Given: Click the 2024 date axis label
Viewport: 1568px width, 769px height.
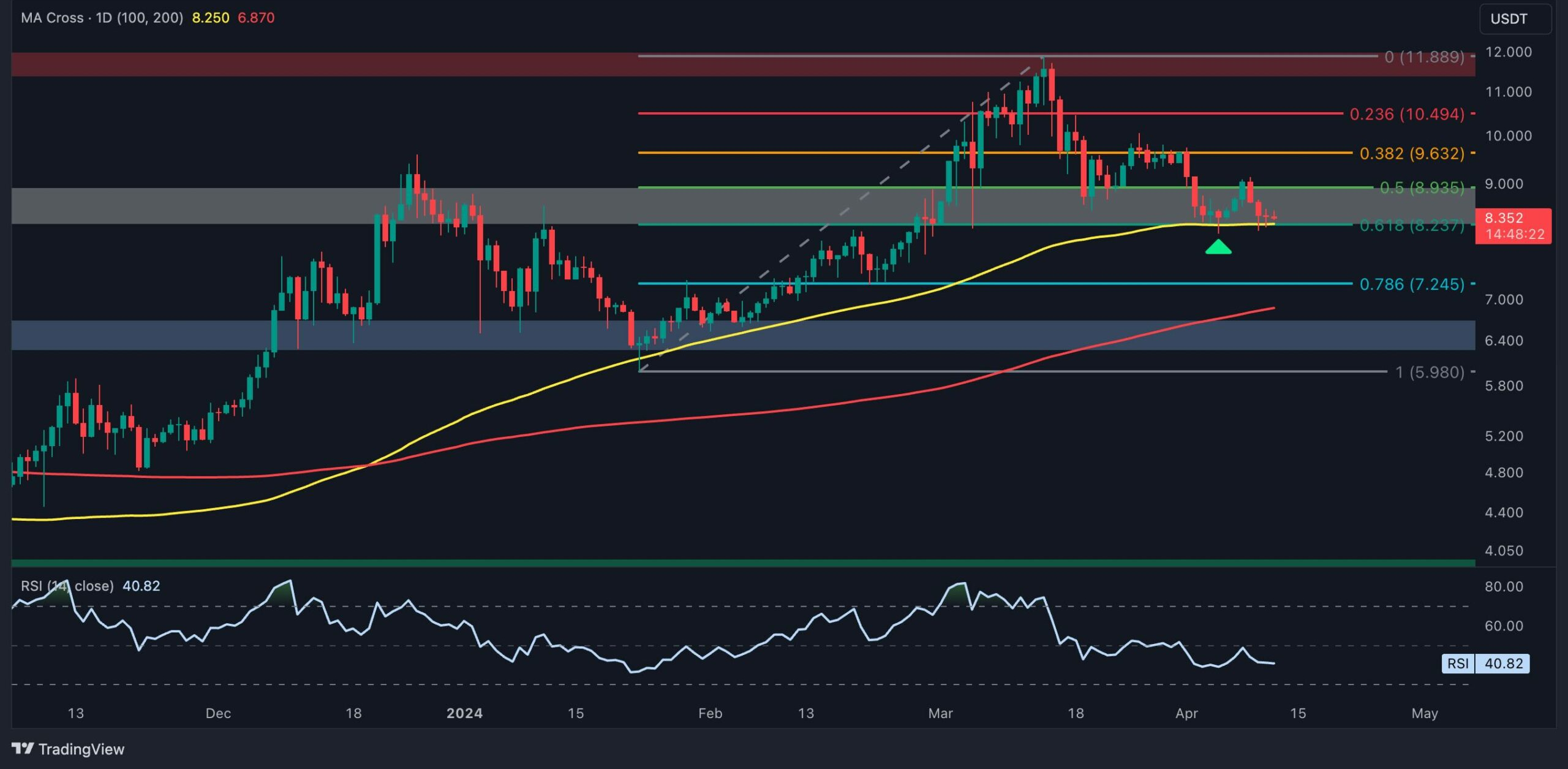Looking at the screenshot, I should point(464,713).
